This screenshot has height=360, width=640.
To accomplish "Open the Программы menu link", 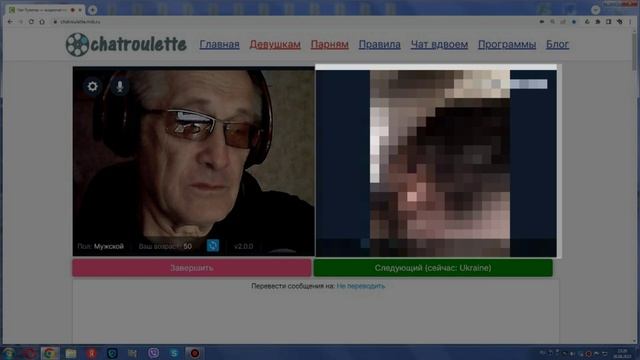I will click(x=507, y=44).
